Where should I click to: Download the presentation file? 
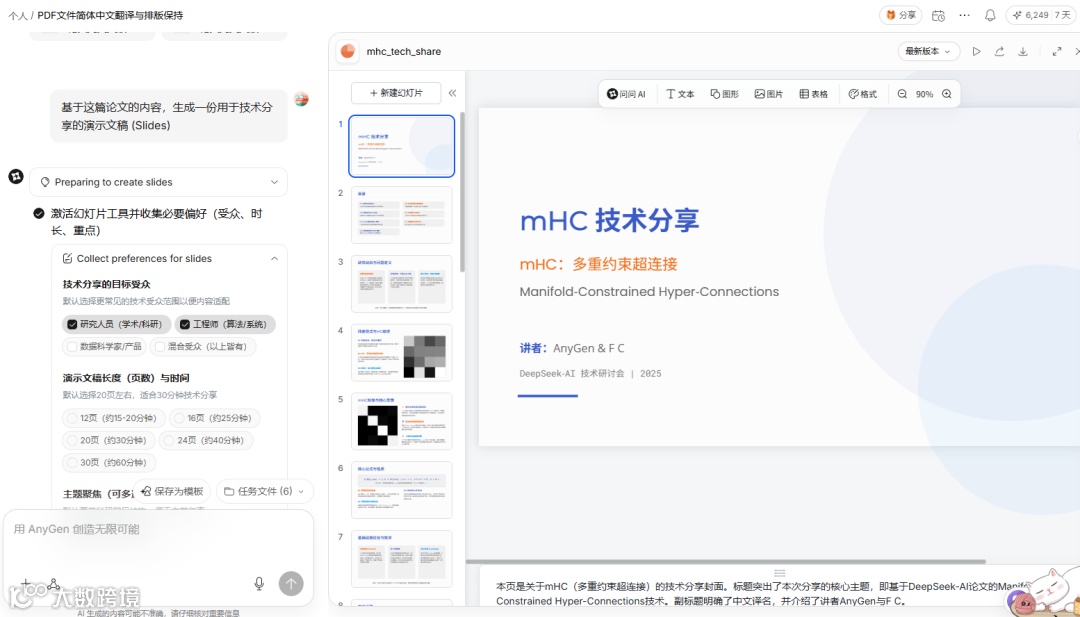click(x=1023, y=52)
